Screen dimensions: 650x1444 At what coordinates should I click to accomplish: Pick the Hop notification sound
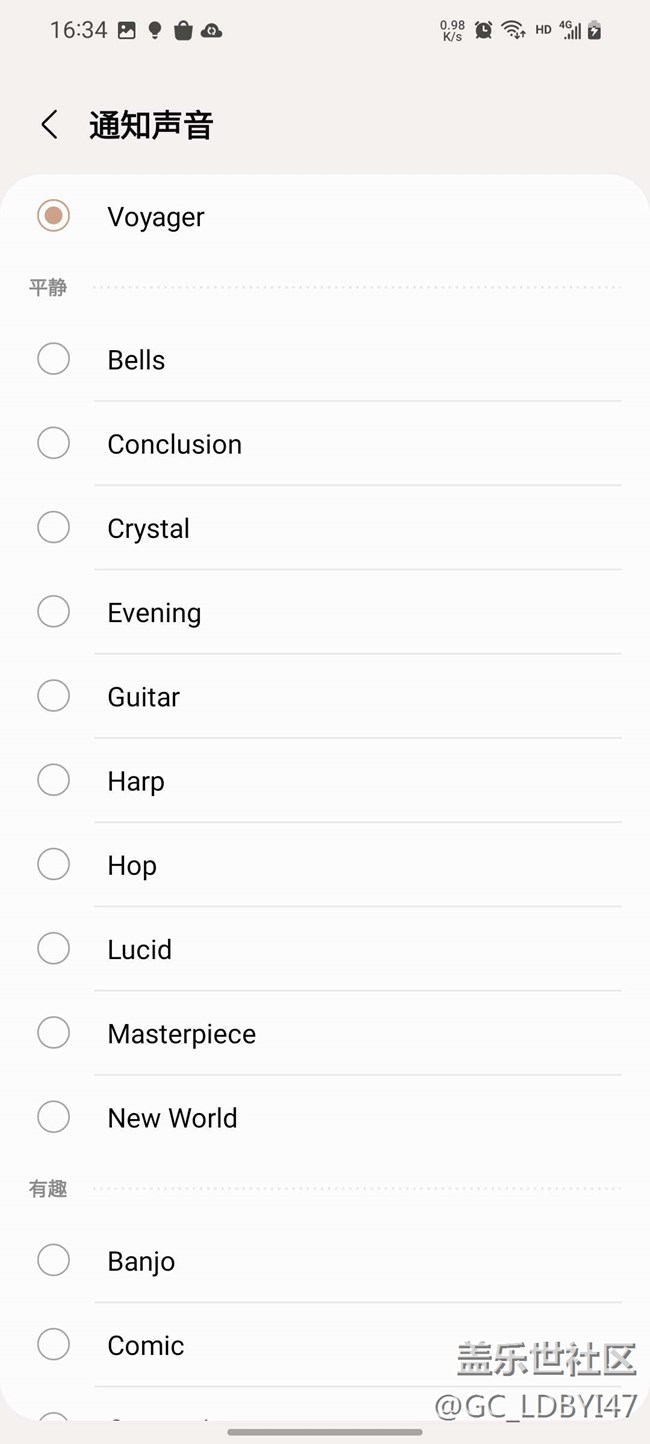(53, 864)
